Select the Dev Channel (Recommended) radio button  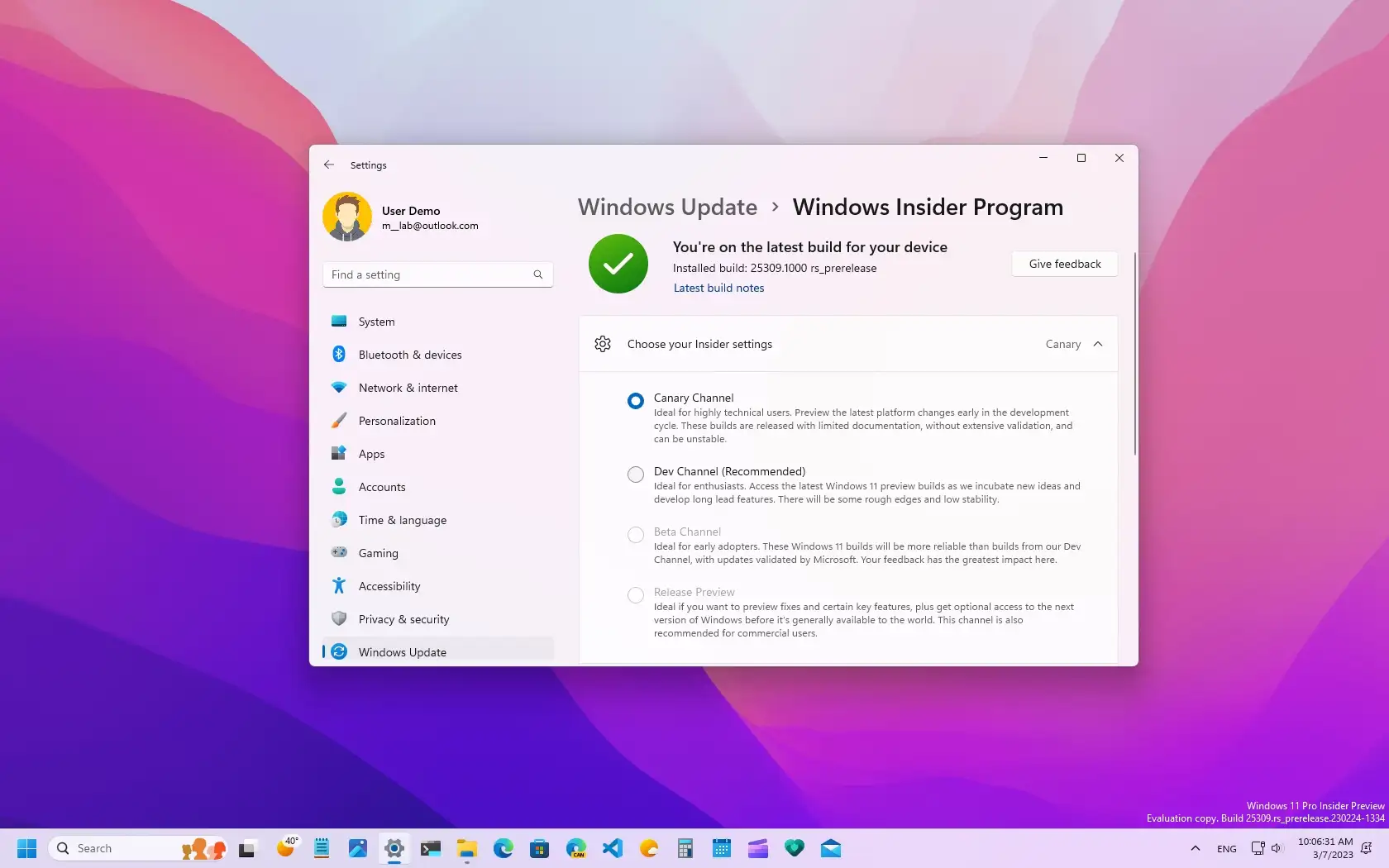coord(635,475)
